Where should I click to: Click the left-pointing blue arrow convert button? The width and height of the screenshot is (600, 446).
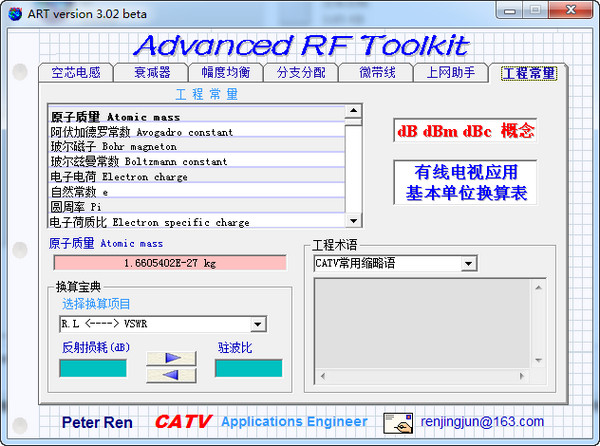(172, 375)
